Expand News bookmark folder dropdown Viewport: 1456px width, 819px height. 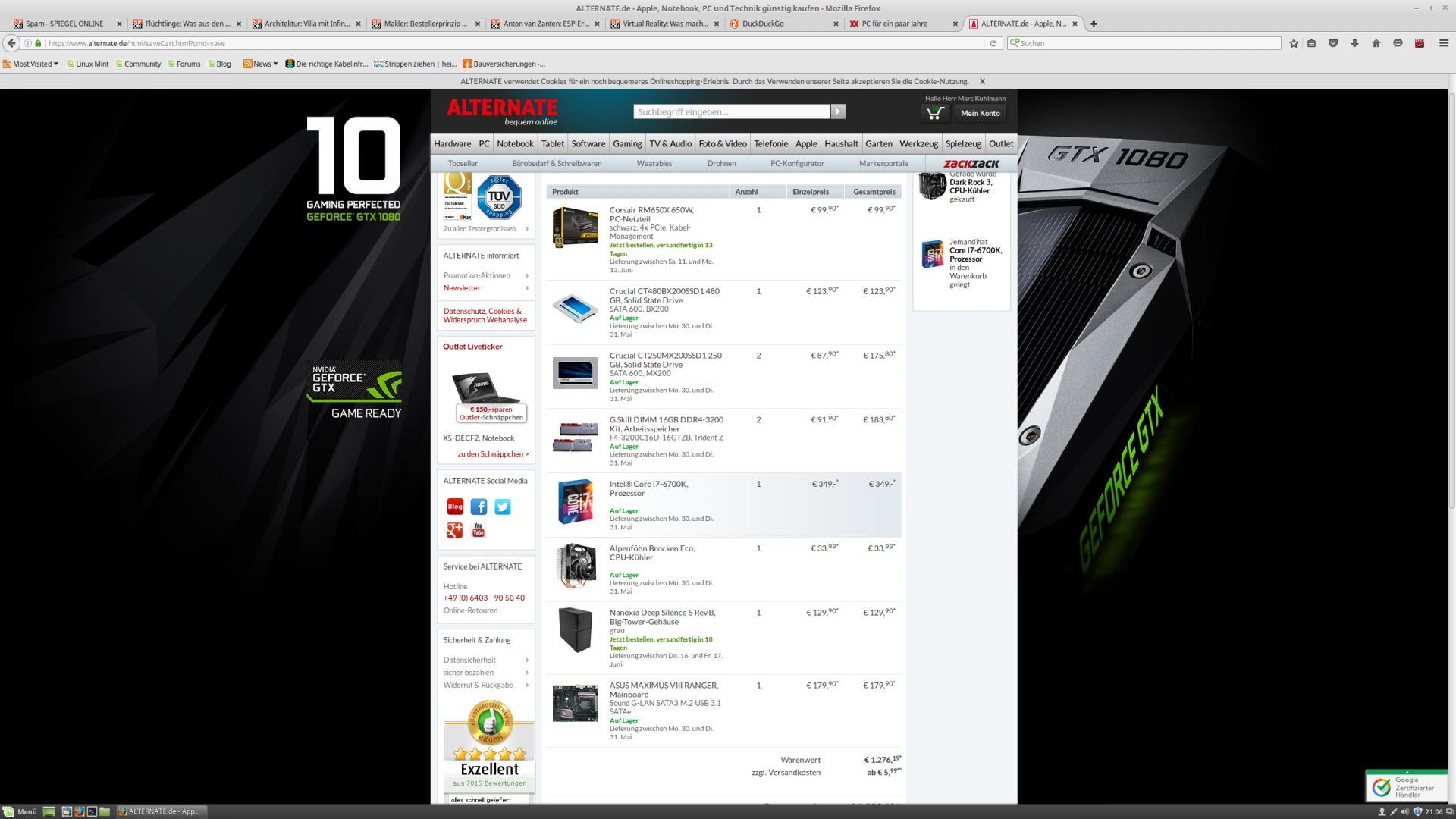[261, 64]
